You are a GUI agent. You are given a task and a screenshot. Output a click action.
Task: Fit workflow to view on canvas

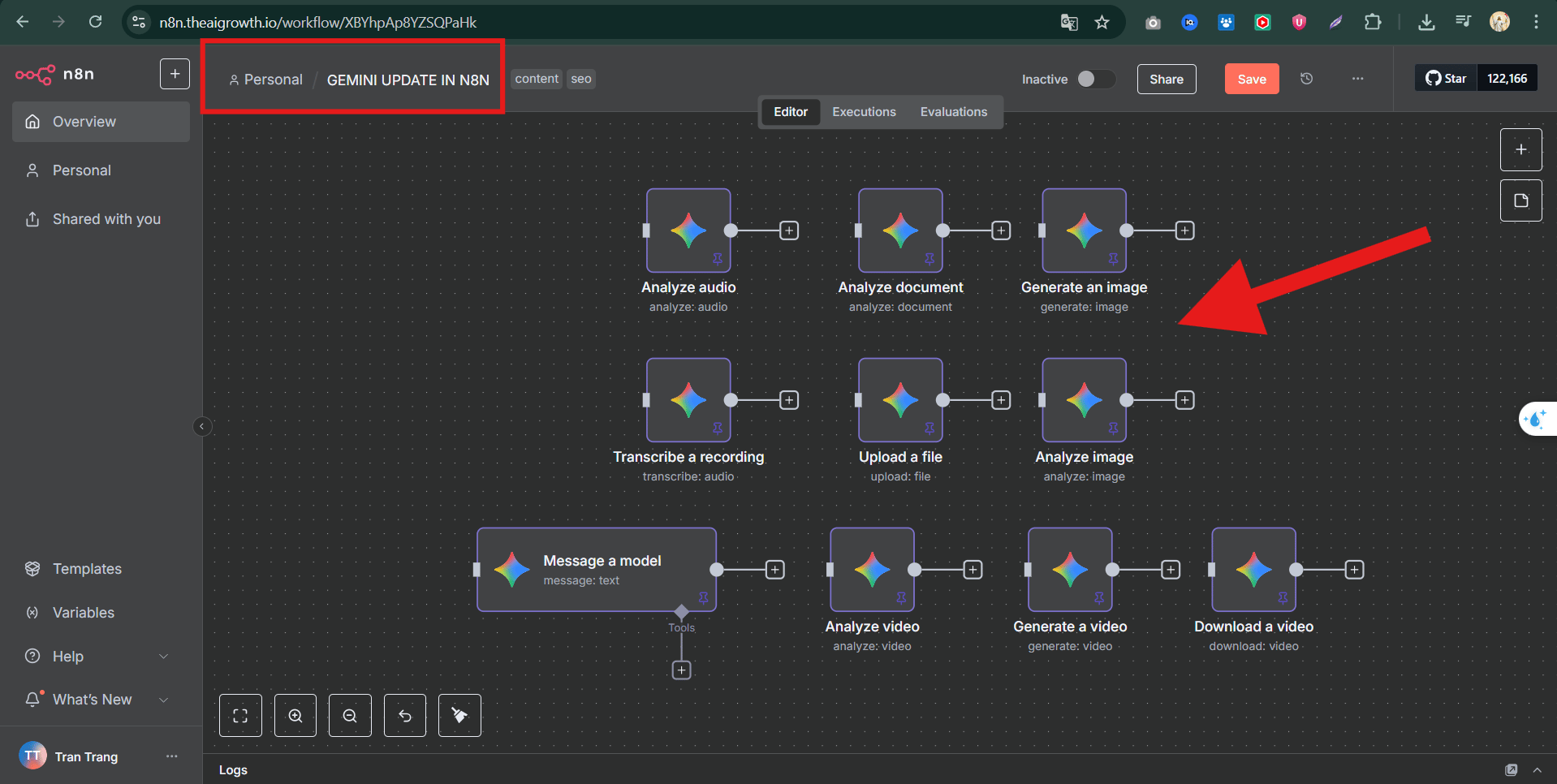(x=240, y=715)
